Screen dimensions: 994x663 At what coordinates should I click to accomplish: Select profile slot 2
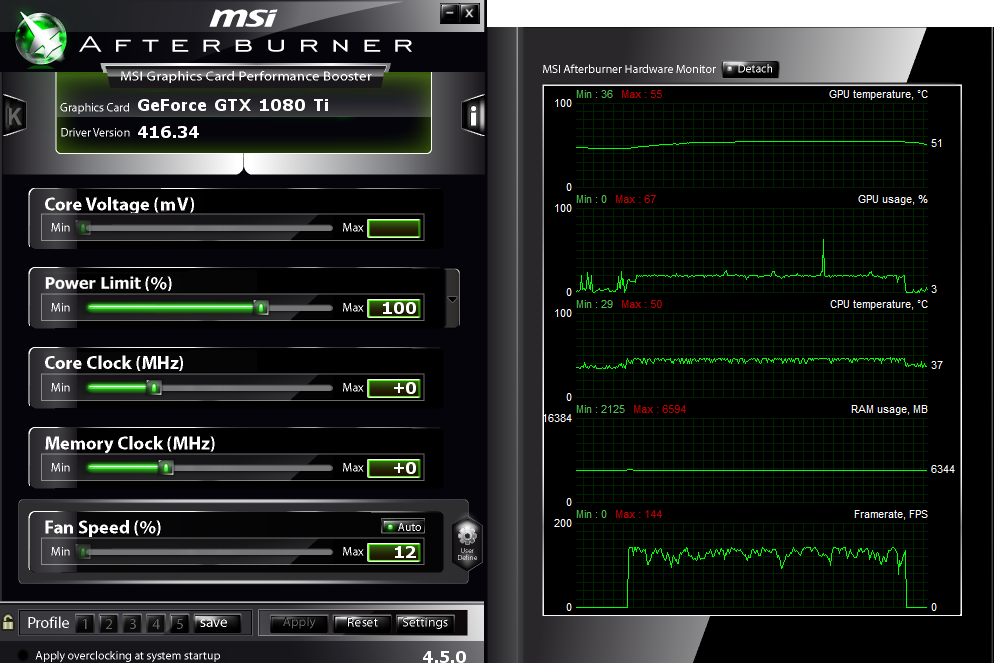tap(108, 624)
